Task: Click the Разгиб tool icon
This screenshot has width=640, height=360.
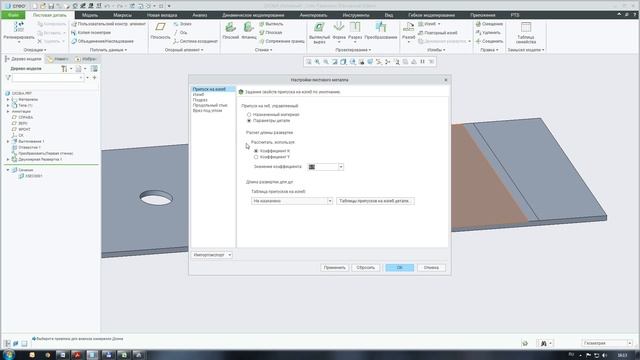Action: pyautogui.click(x=408, y=27)
